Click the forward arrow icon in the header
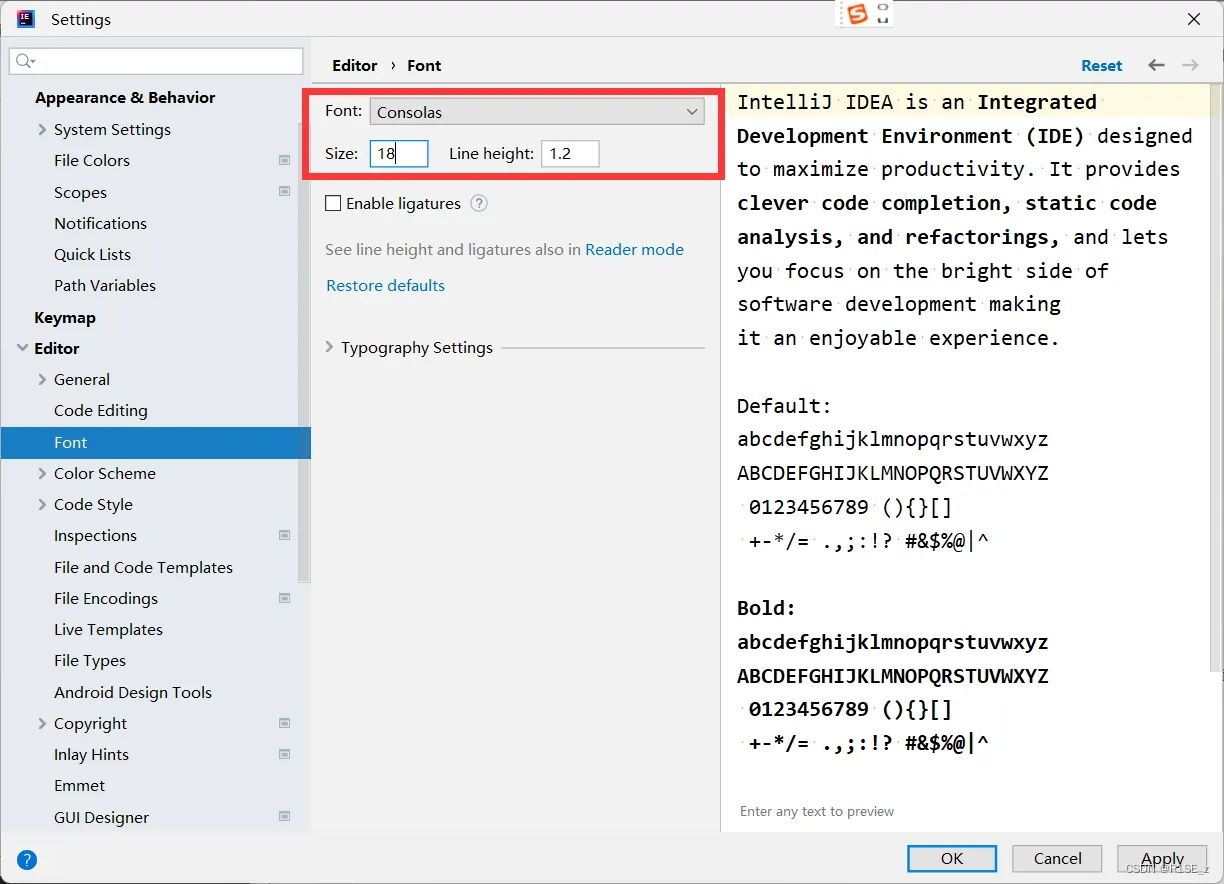The image size is (1224, 884). [1190, 65]
